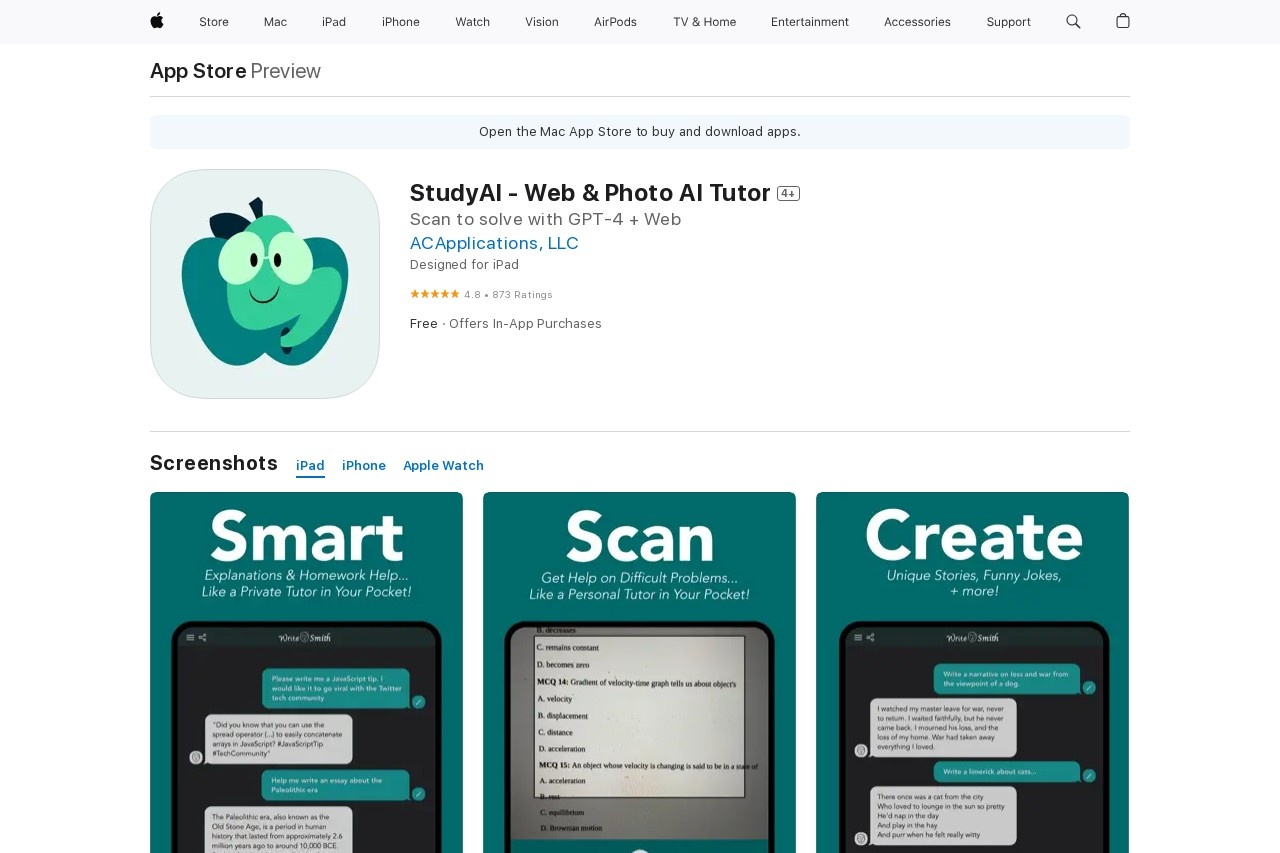Open the Vision menu

[542, 22]
